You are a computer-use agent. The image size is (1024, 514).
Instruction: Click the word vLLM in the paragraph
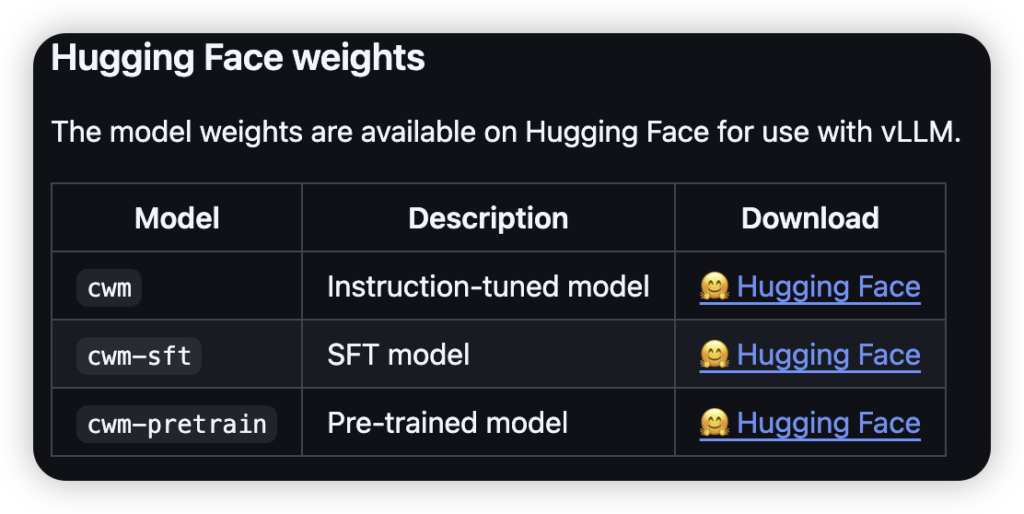(x=915, y=132)
